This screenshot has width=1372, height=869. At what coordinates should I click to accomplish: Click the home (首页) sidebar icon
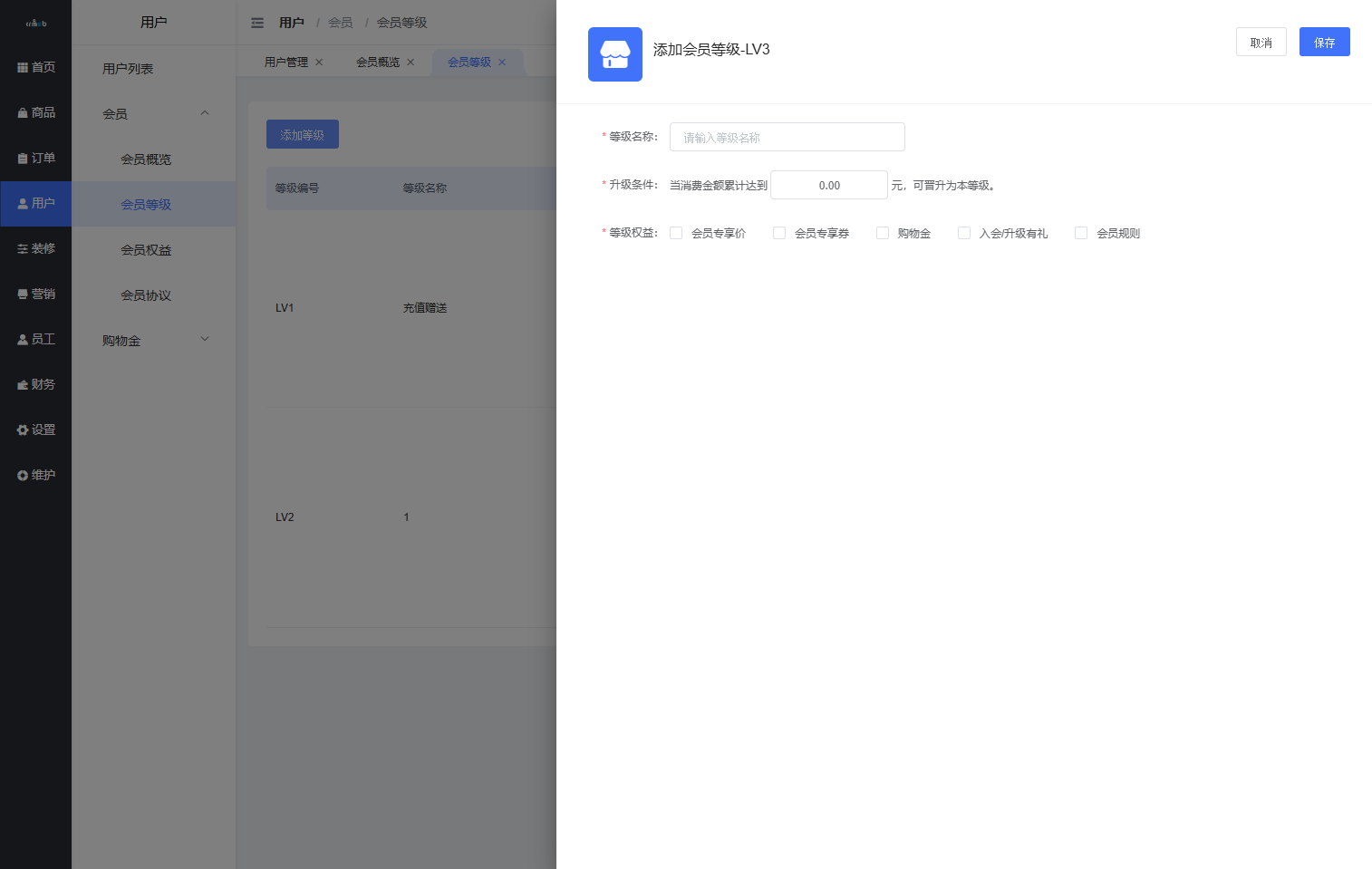(23, 68)
